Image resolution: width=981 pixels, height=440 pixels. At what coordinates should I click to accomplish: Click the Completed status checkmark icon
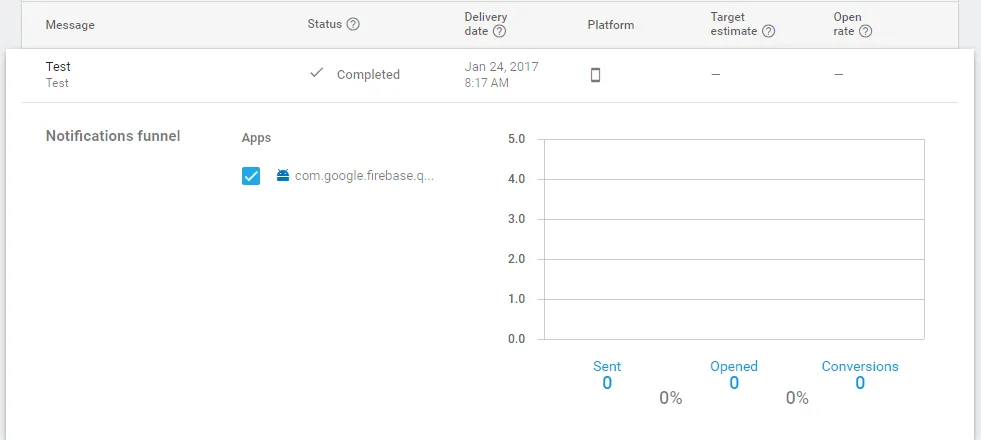317,74
